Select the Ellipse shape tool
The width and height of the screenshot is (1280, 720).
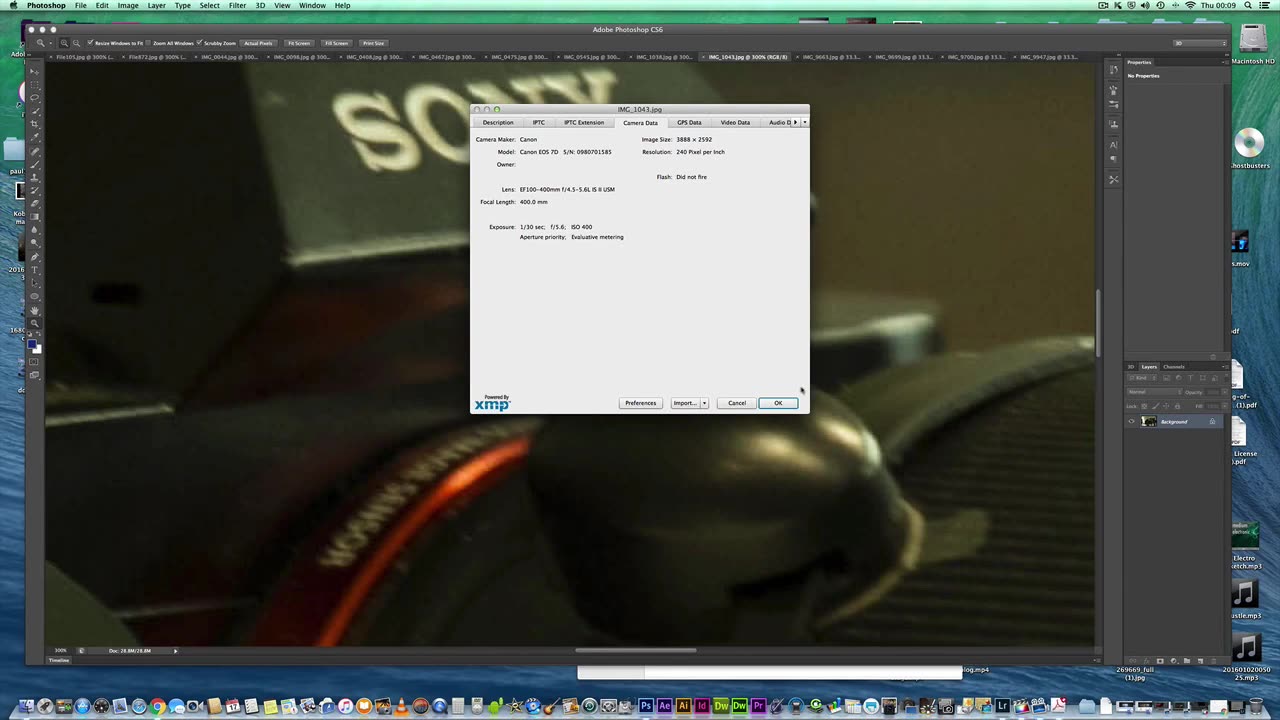(x=33, y=297)
